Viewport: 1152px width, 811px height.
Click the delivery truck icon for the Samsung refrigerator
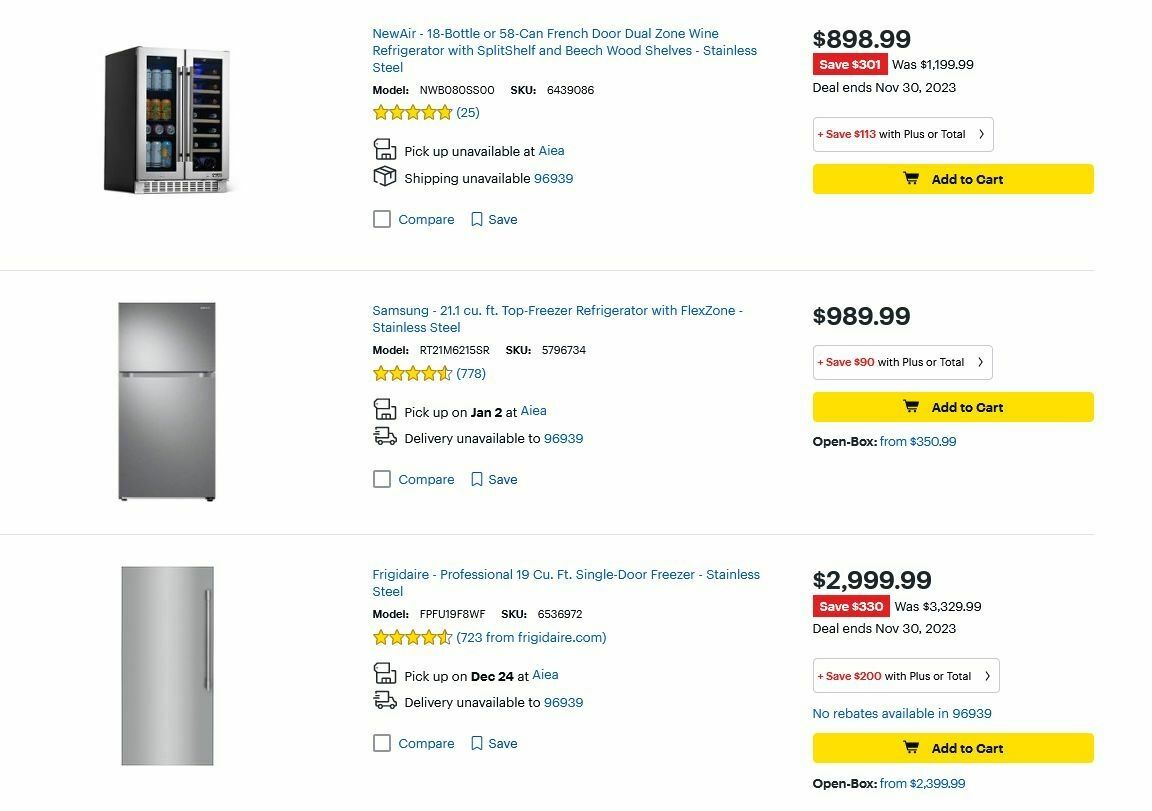click(x=384, y=436)
